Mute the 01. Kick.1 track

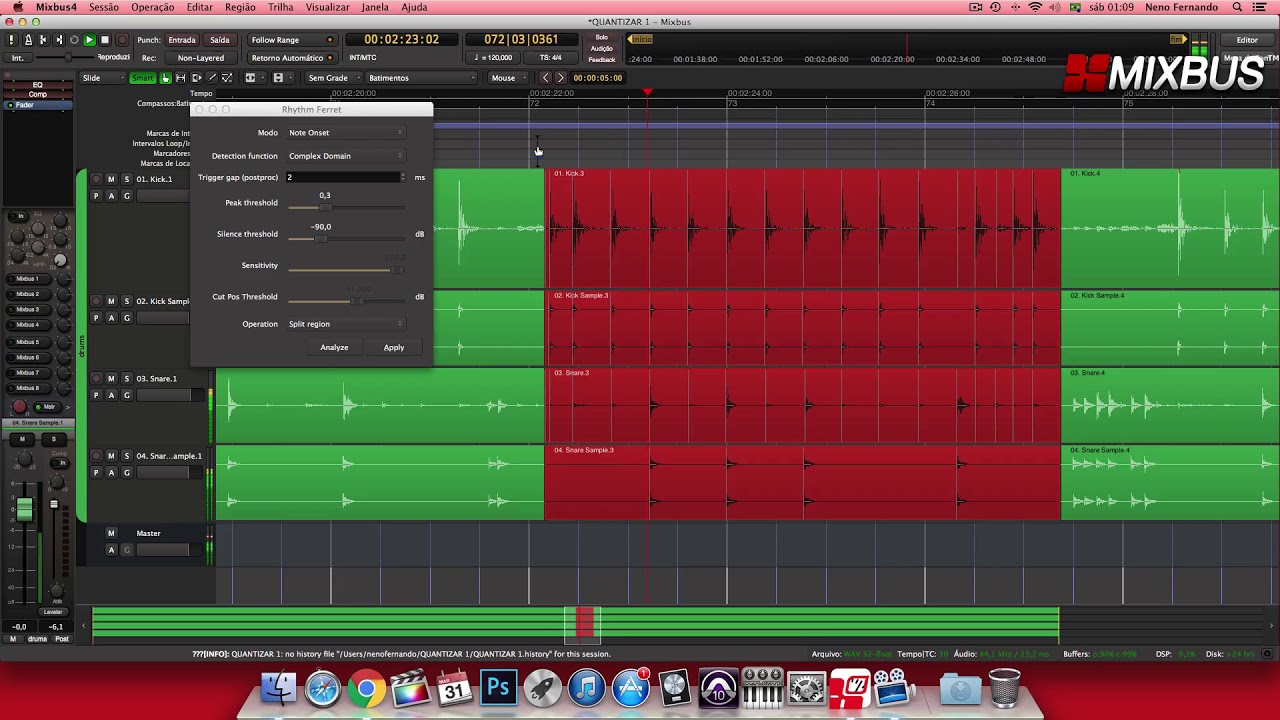(x=111, y=179)
